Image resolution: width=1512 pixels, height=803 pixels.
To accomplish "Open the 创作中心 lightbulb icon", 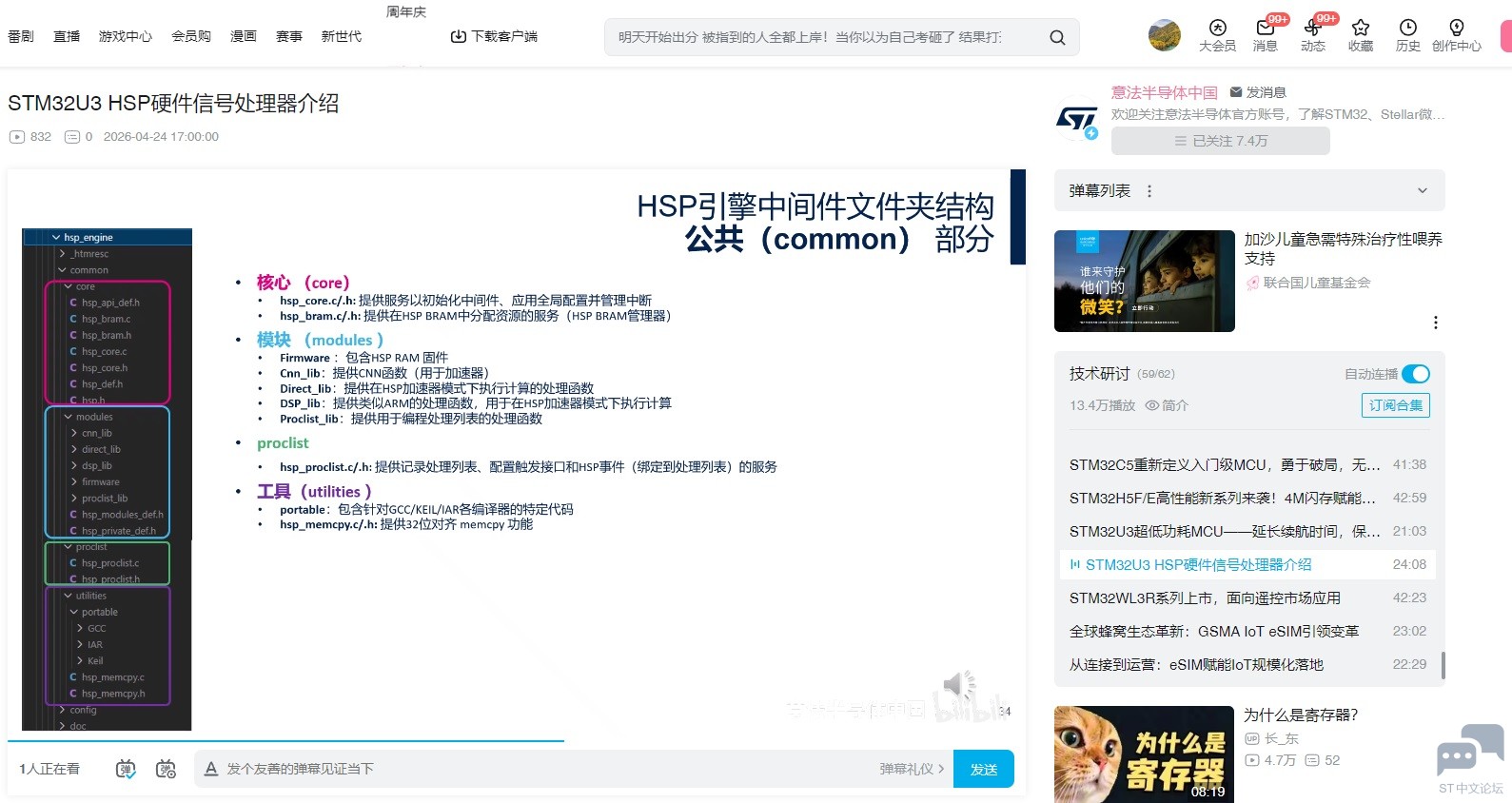I will click(1456, 28).
